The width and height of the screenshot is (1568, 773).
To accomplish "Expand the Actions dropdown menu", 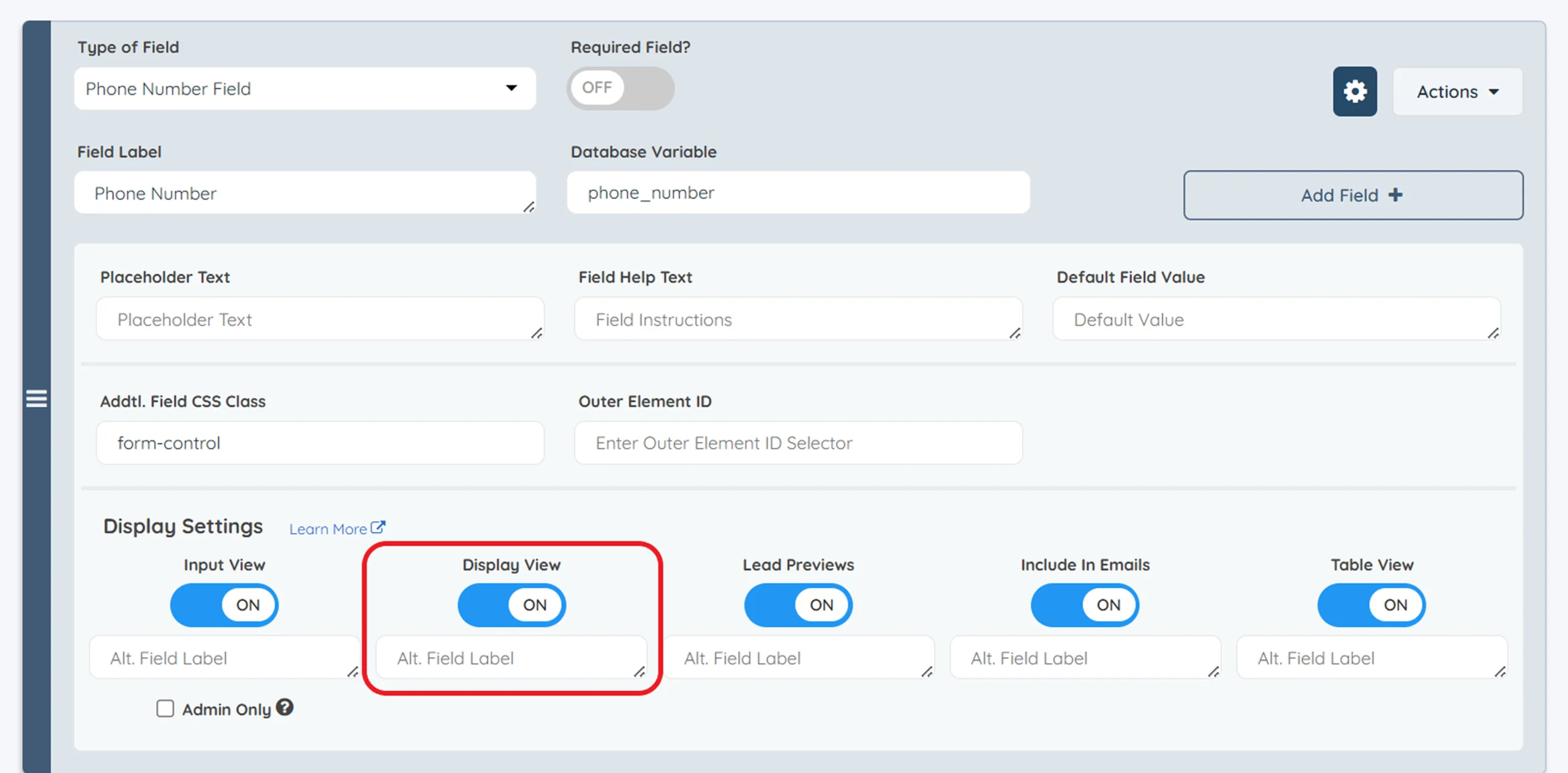I will pyautogui.click(x=1457, y=92).
